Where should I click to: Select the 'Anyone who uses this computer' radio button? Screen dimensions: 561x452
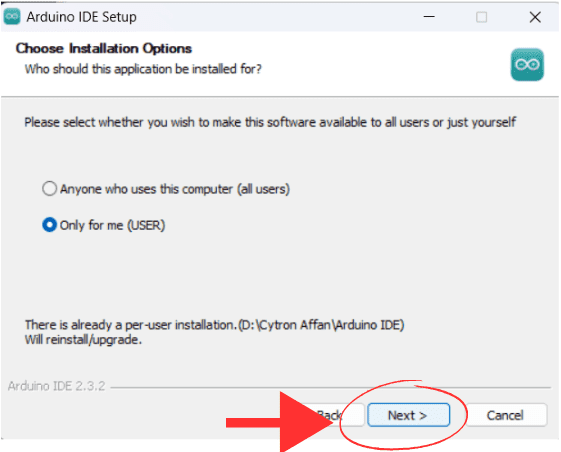click(x=49, y=189)
